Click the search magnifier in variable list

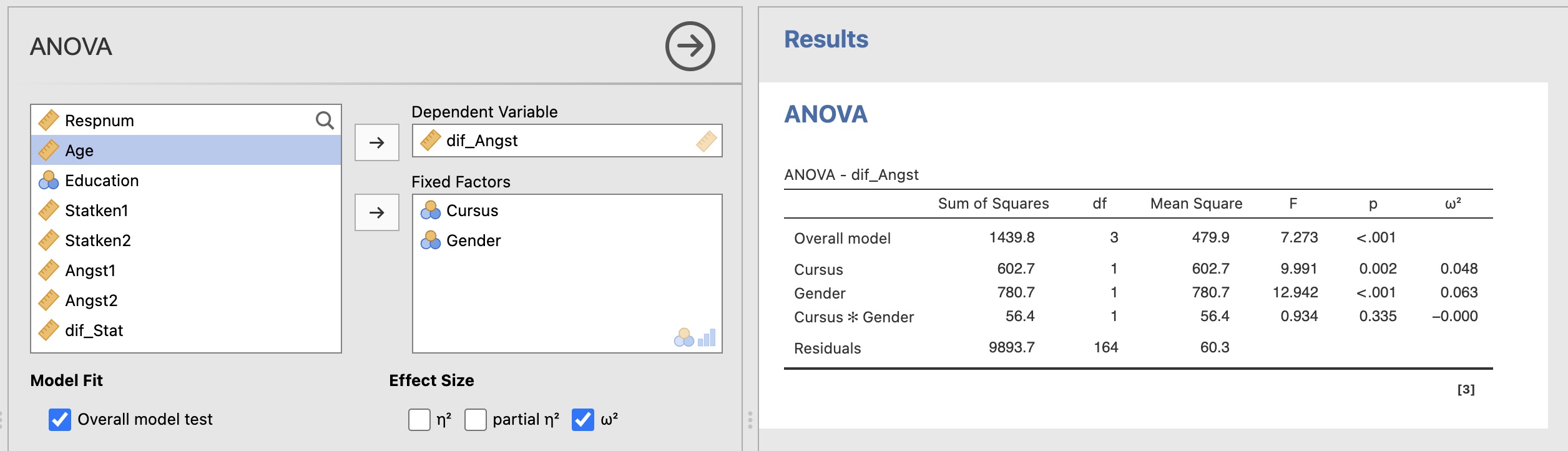coord(325,120)
